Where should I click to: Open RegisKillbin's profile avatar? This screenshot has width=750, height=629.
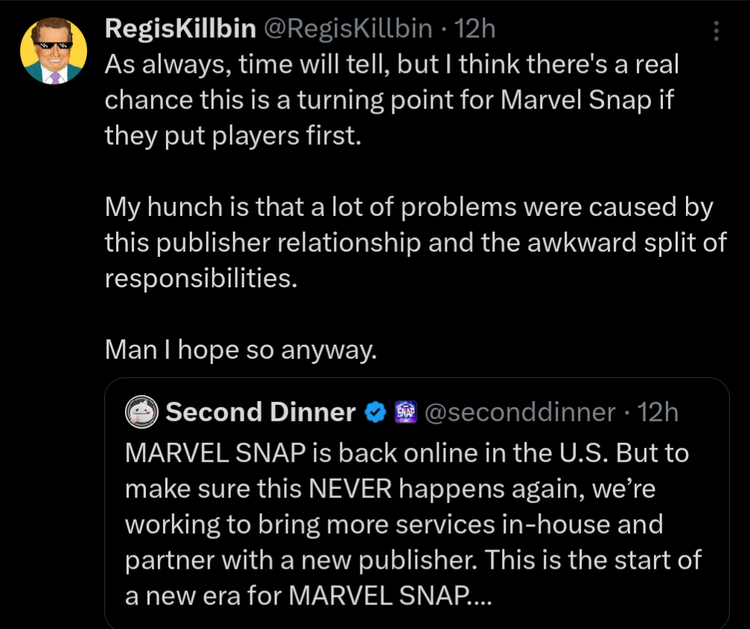(x=54, y=51)
